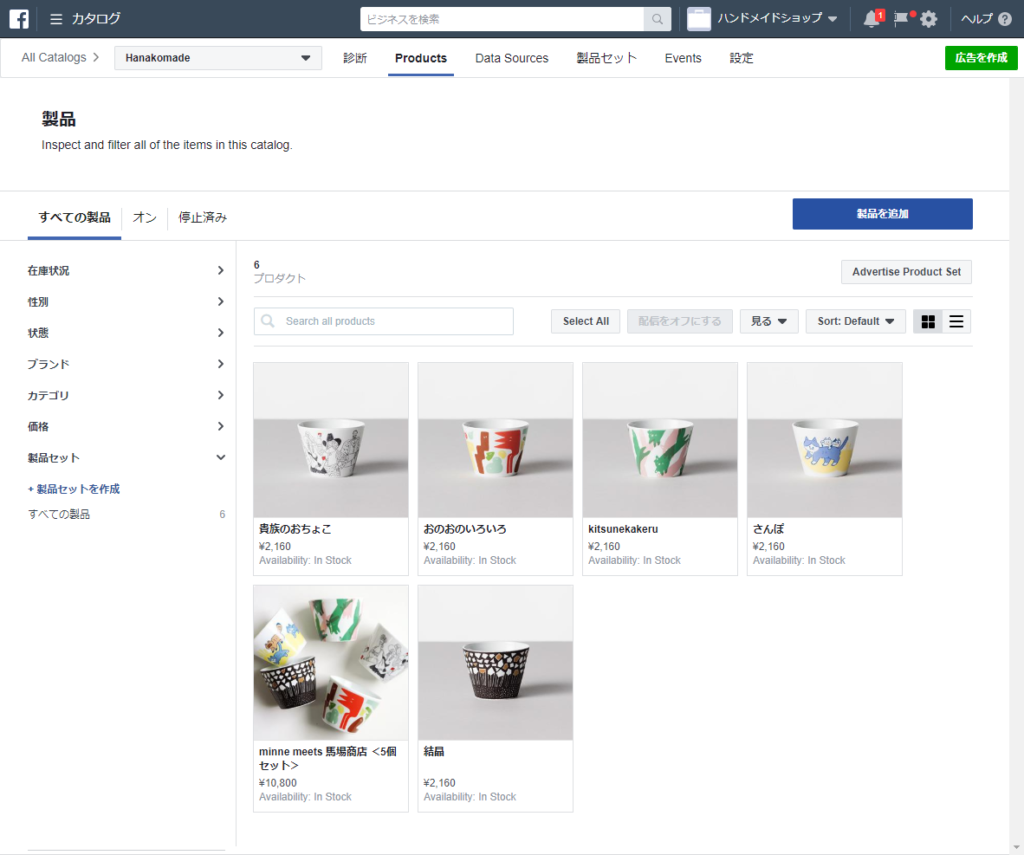The height and width of the screenshot is (855, 1024).
Task: Switch to the 製品セット tab in navigation
Action: [x=607, y=58]
